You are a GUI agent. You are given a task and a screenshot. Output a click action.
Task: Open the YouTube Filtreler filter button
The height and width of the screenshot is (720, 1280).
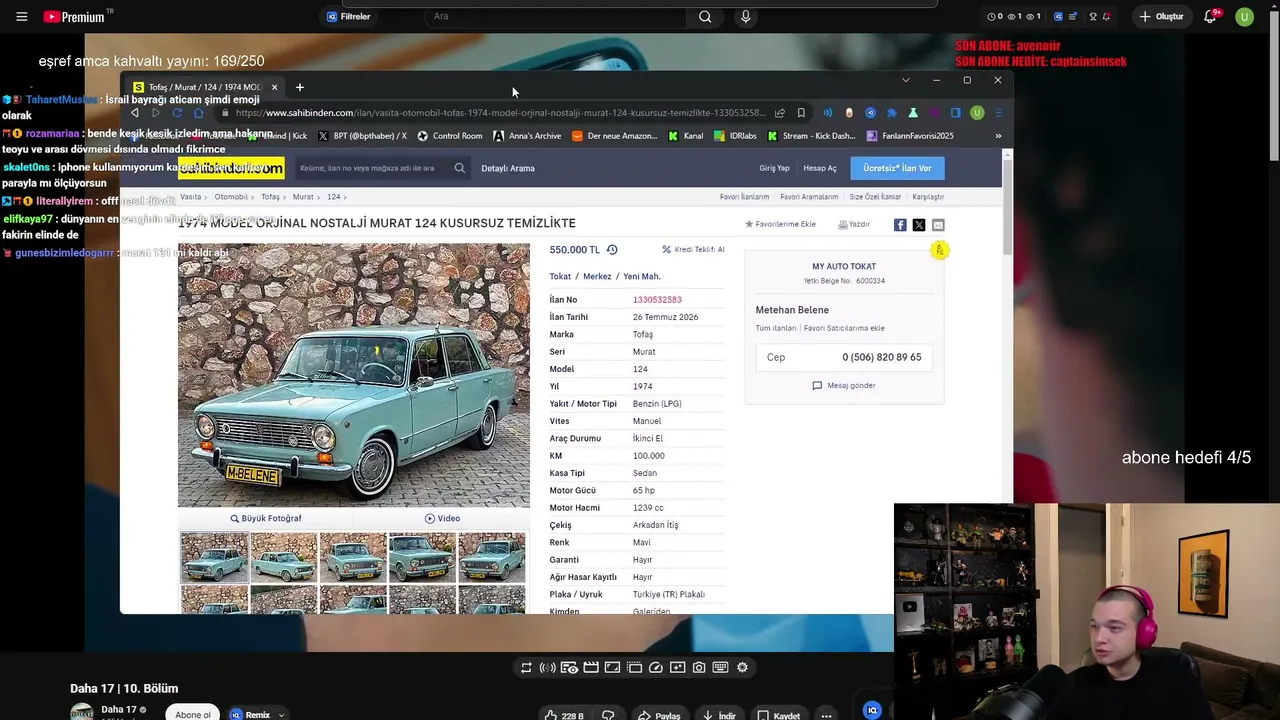tap(348, 17)
